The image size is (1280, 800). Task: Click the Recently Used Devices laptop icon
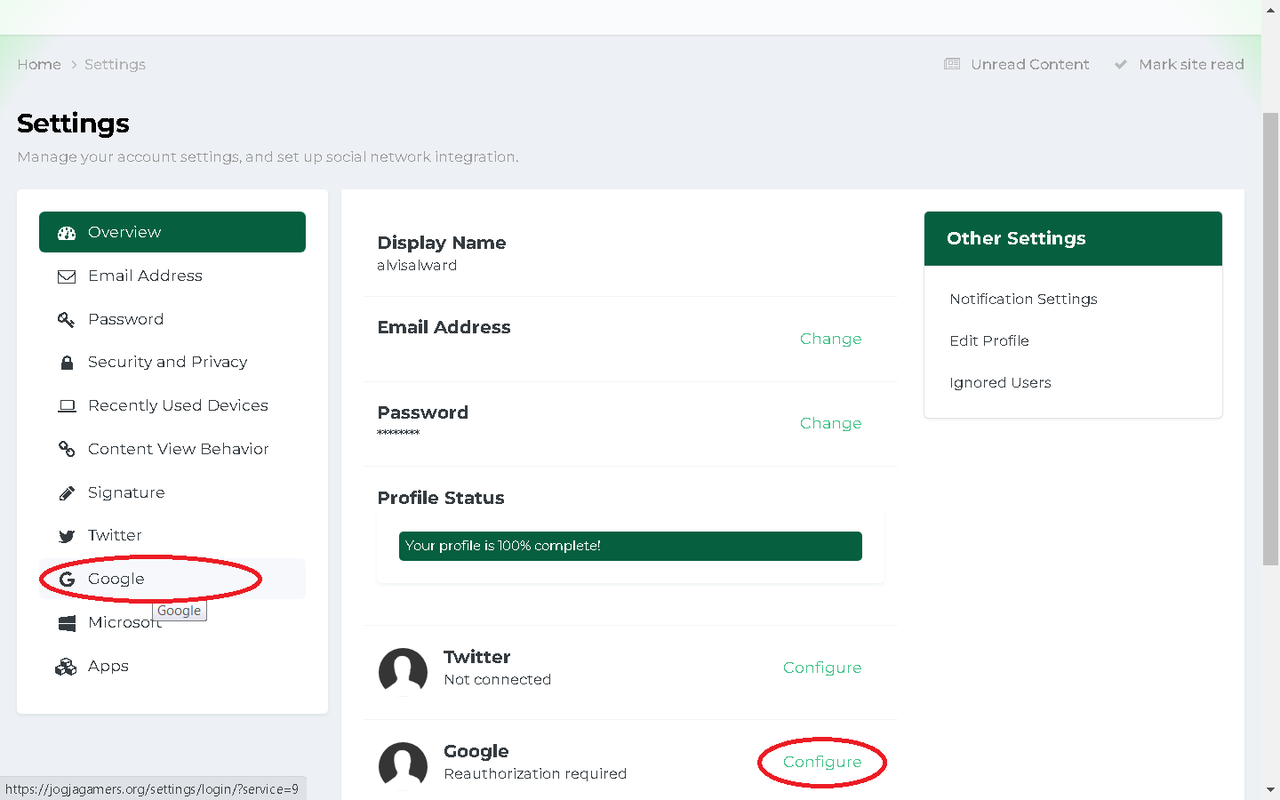click(x=67, y=406)
